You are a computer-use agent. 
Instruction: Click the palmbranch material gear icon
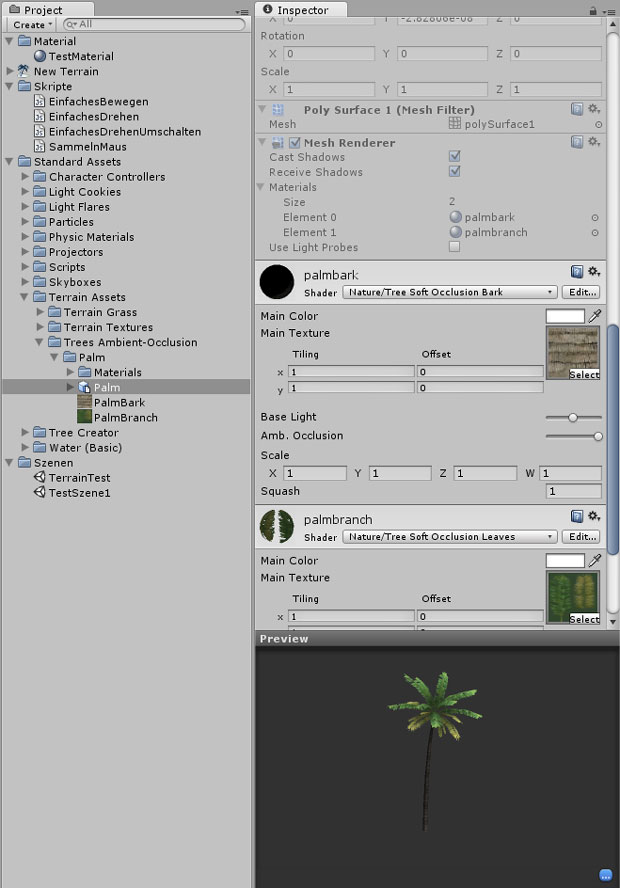[594, 516]
